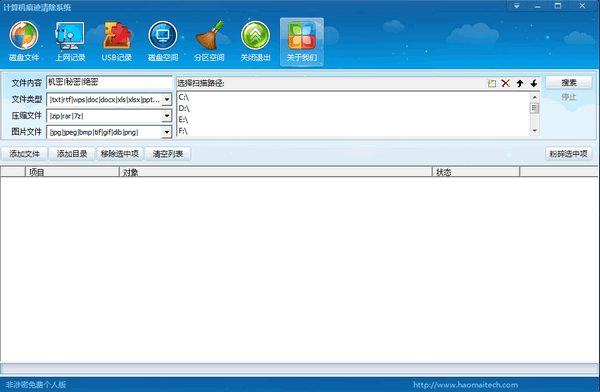The height and width of the screenshot is (392, 600).
Task: Open the 磁盘空间 disk space tool
Action: coord(163,41)
